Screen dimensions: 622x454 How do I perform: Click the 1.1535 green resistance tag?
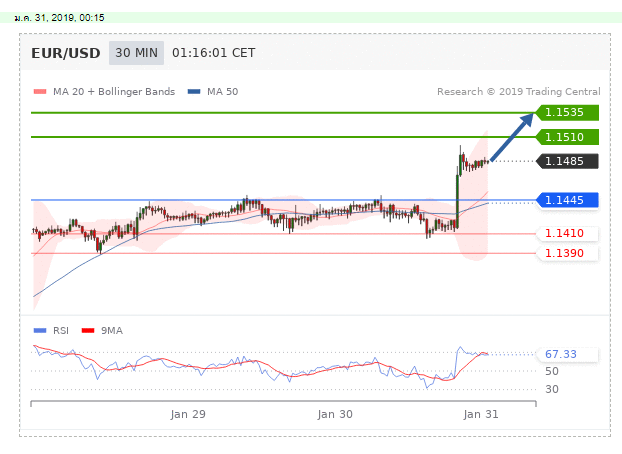(567, 113)
